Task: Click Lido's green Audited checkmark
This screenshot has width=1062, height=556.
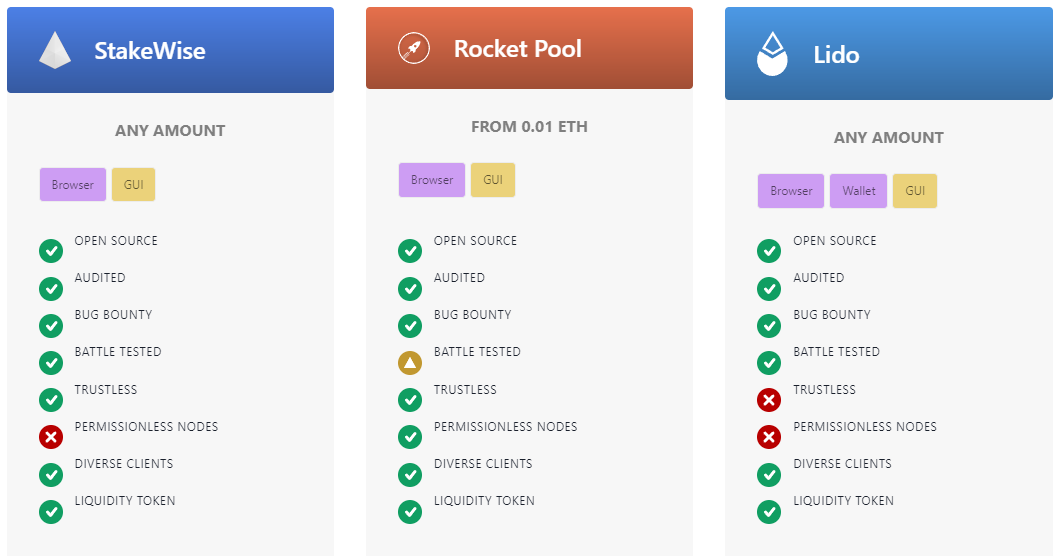Action: pyautogui.click(x=769, y=289)
